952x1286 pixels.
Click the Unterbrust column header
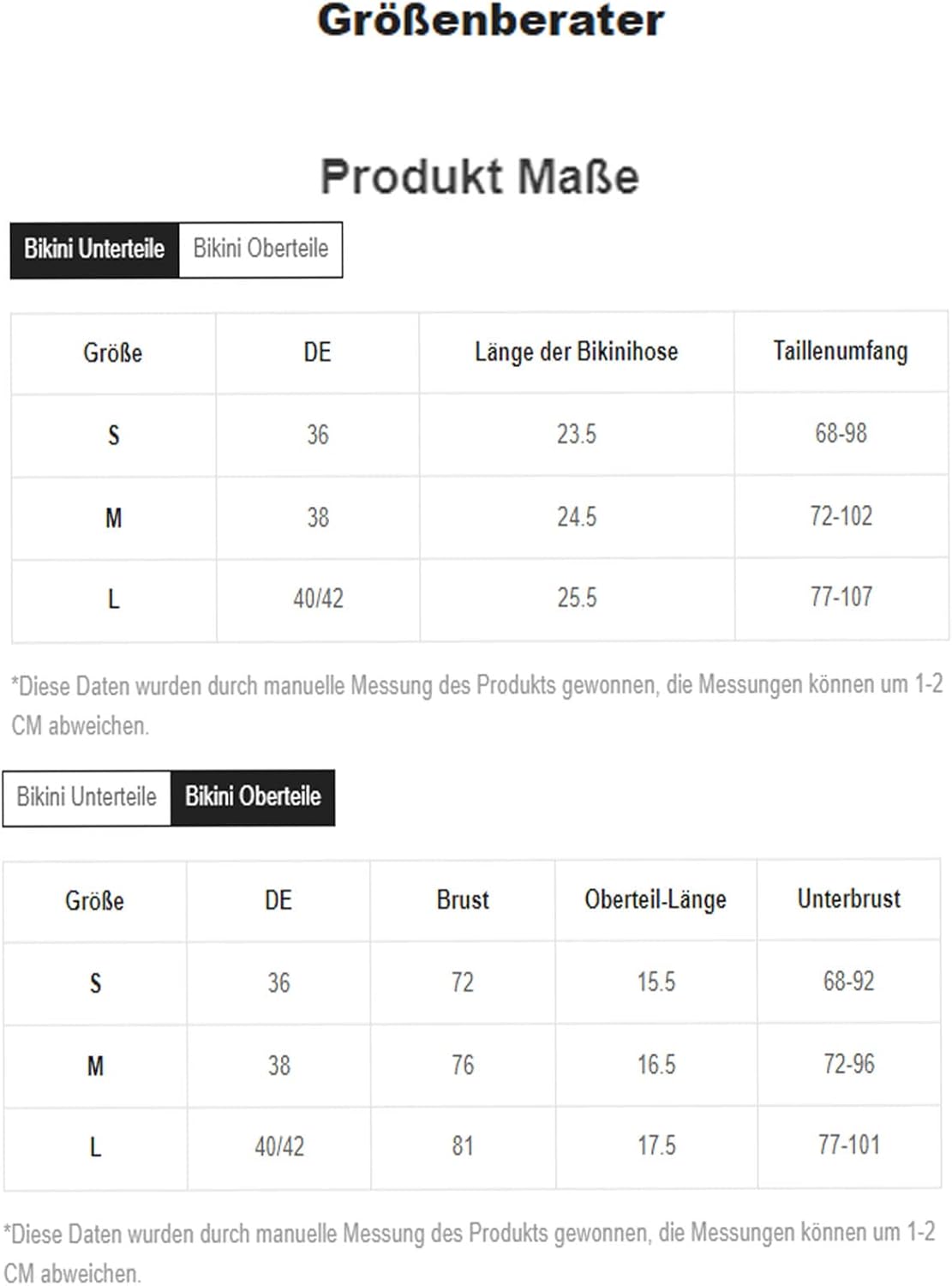click(x=848, y=899)
